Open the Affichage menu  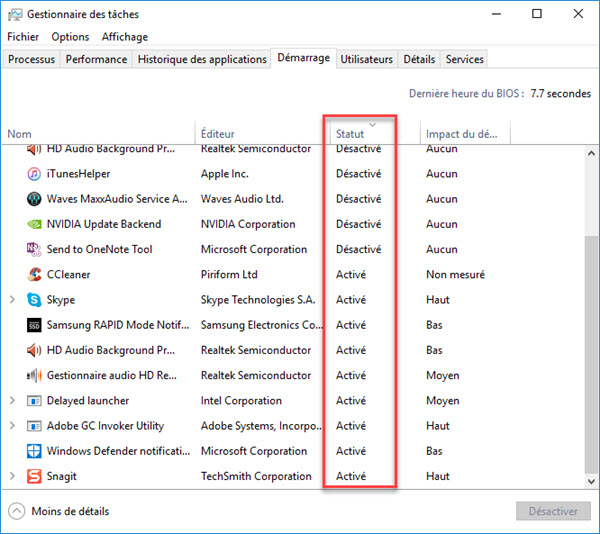tap(124, 37)
